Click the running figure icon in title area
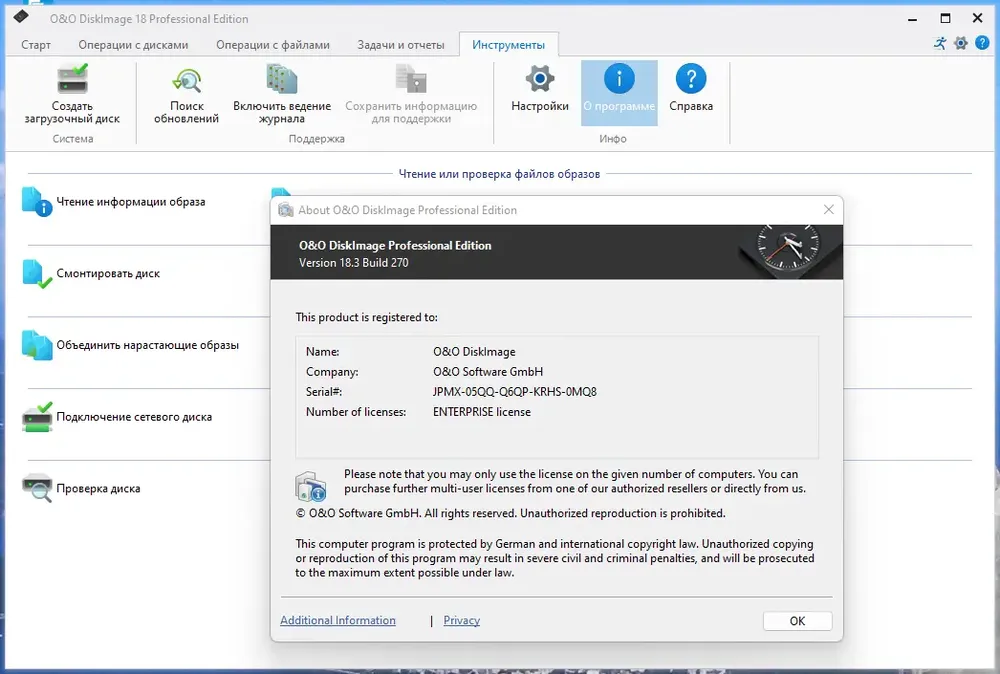1000x674 pixels. [x=940, y=43]
